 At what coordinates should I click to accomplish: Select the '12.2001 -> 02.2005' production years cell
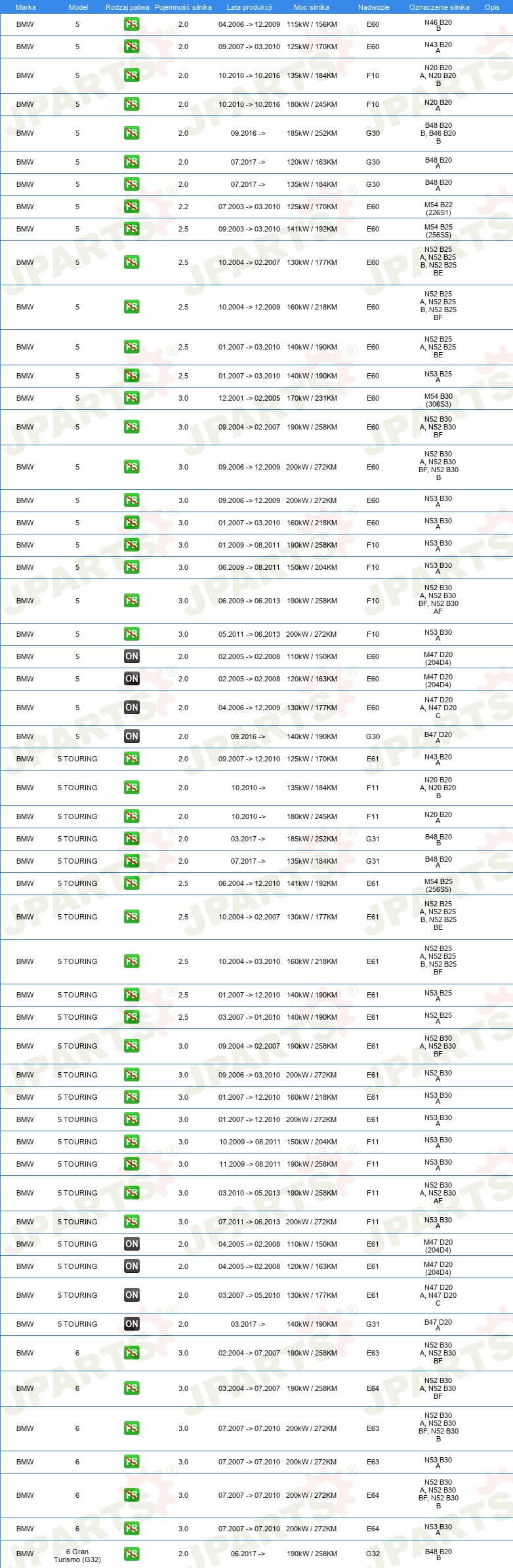(x=249, y=398)
